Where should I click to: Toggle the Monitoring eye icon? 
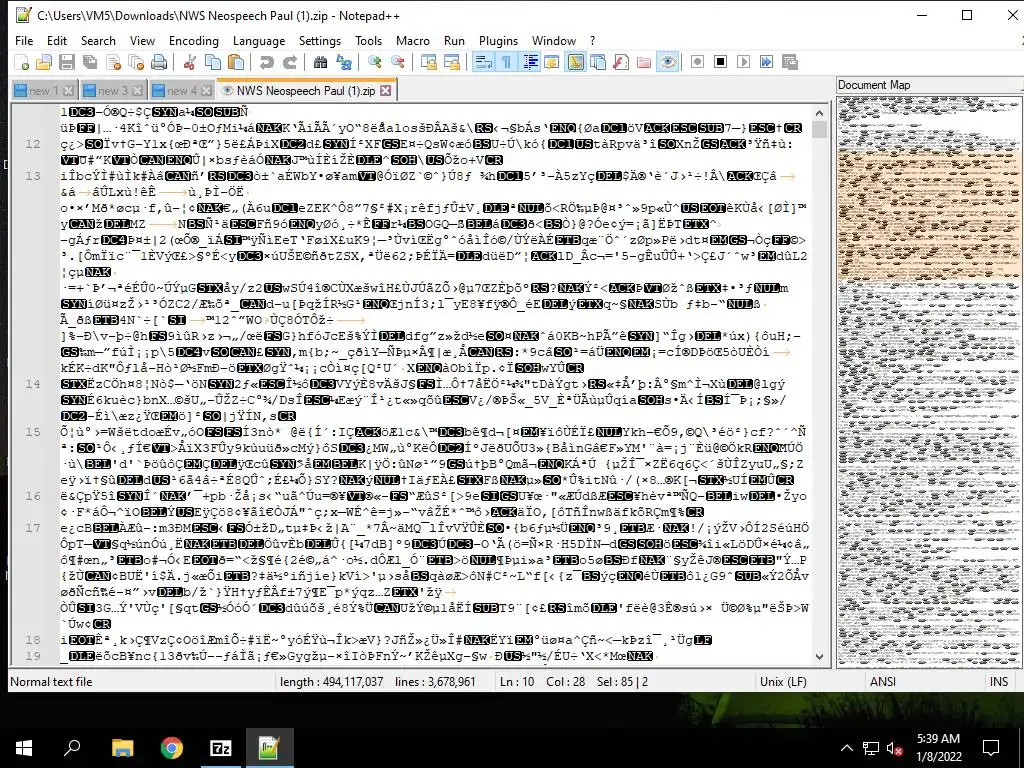click(667, 62)
